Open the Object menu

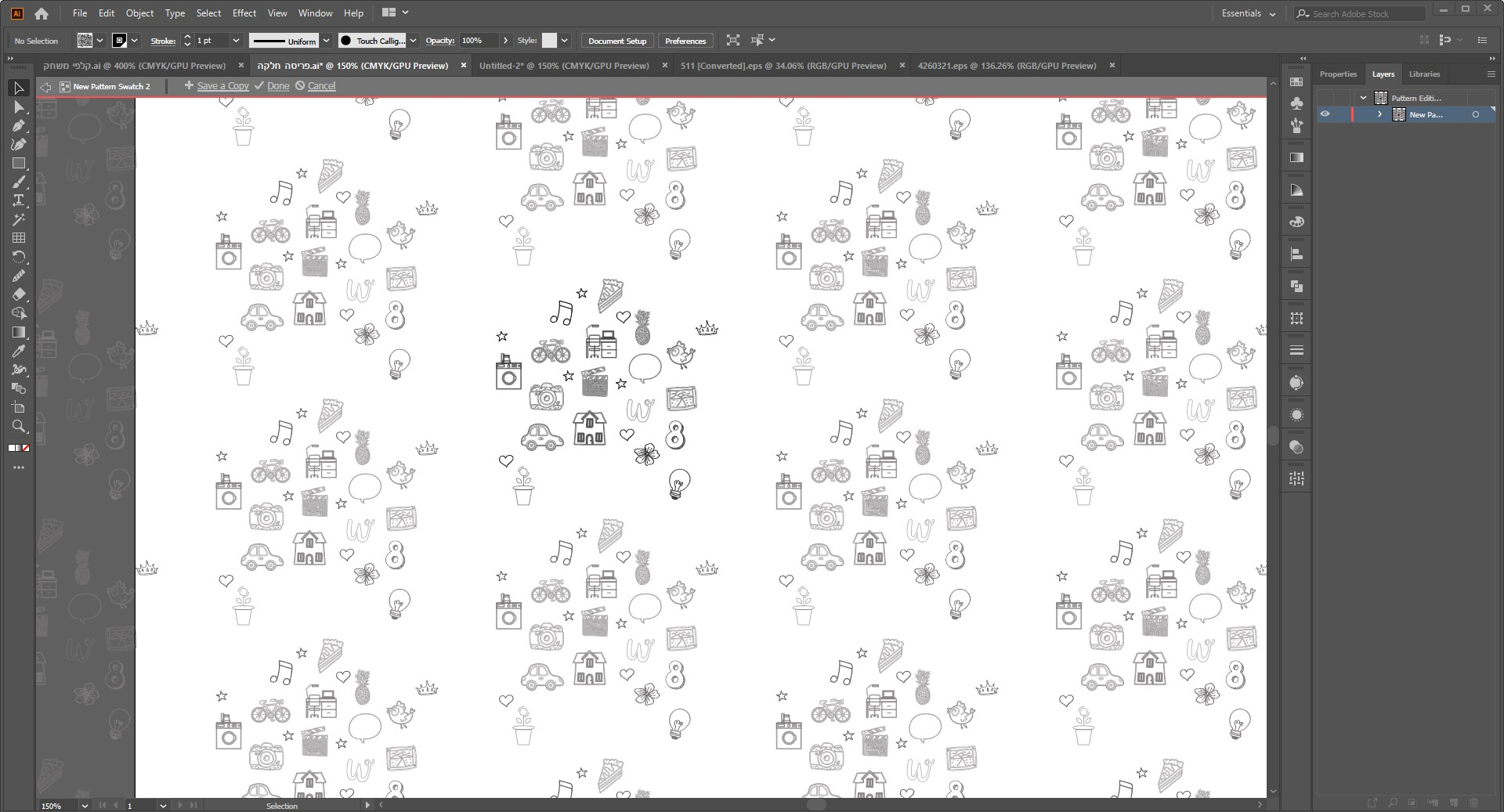139,13
